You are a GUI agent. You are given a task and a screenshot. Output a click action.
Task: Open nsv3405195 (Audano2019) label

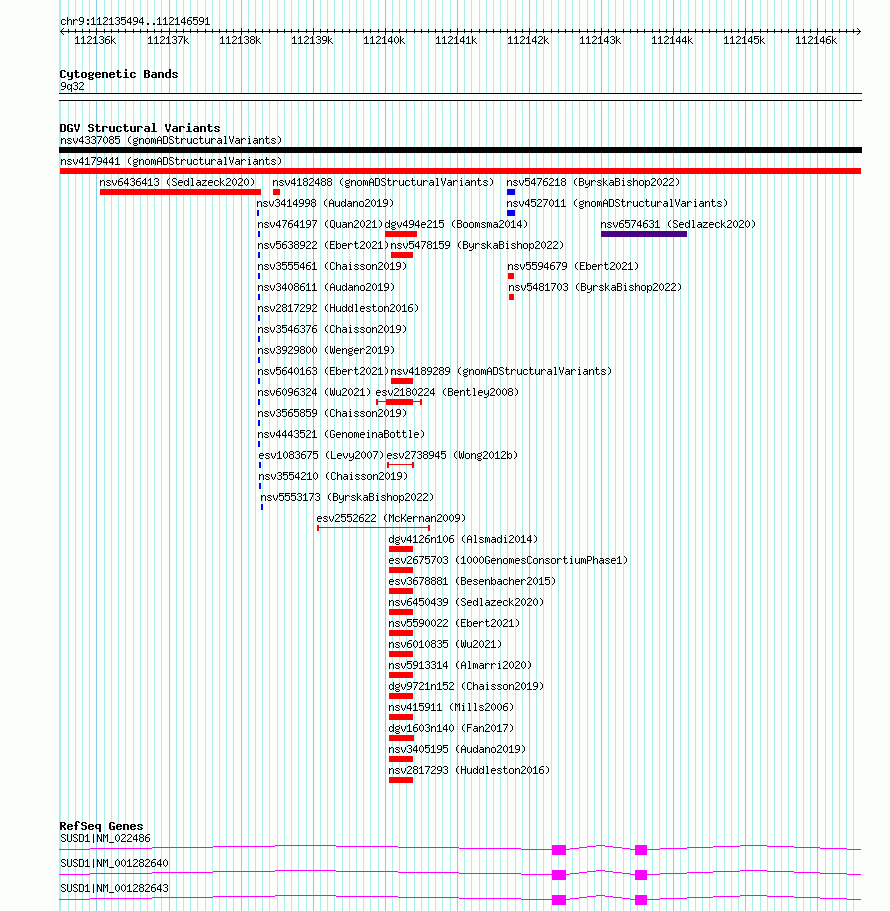[457, 748]
